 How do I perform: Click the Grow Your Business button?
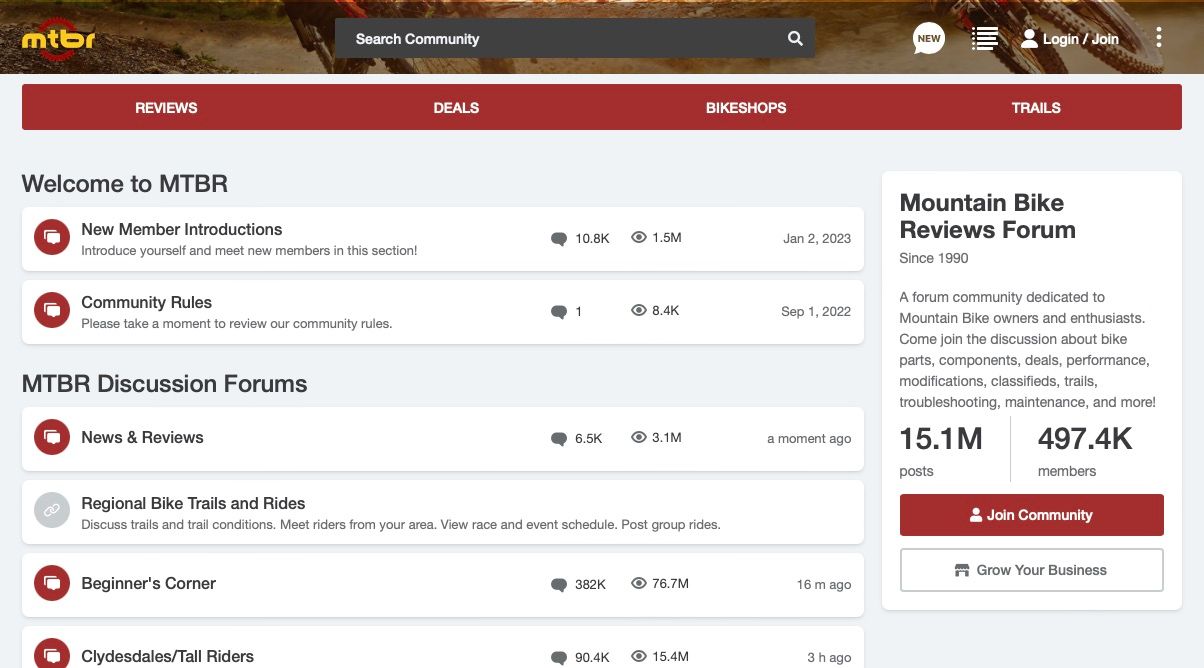click(1032, 570)
